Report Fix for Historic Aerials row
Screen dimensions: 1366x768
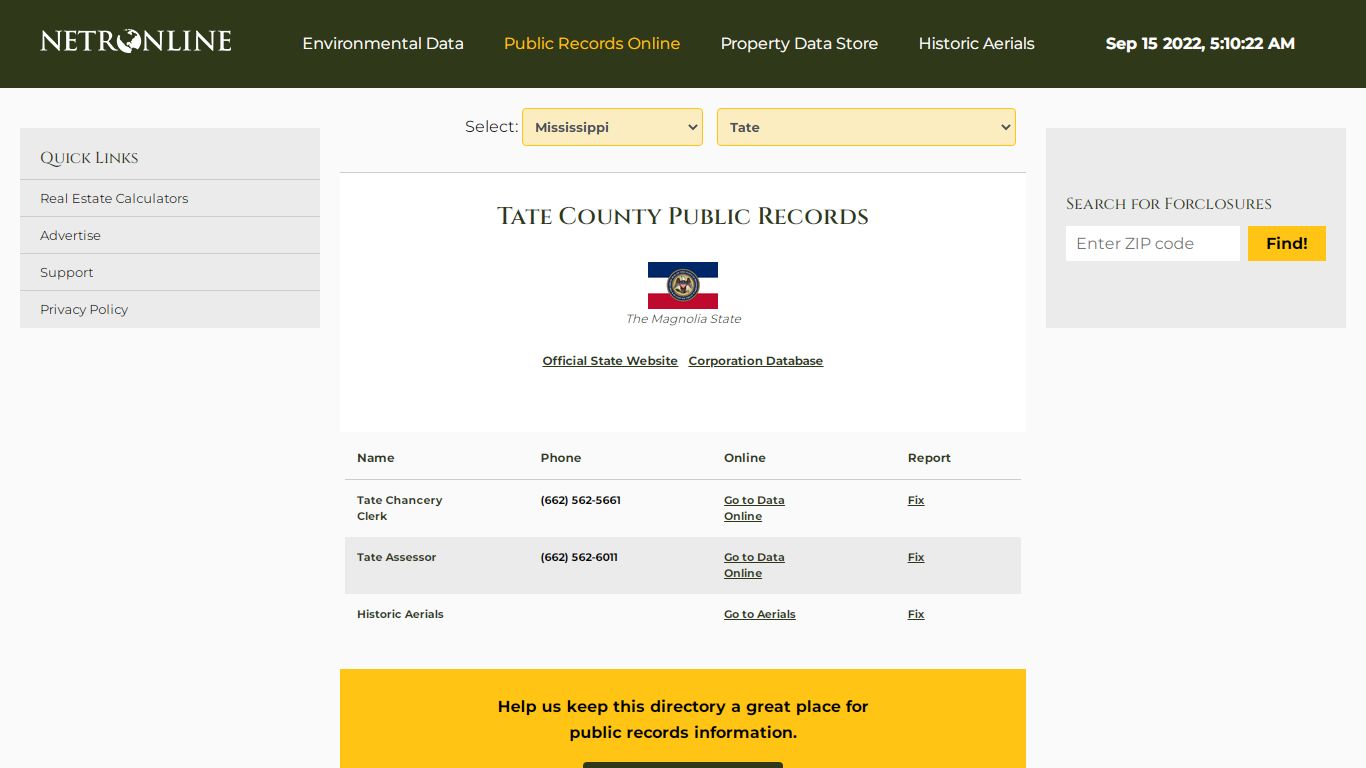tap(916, 614)
